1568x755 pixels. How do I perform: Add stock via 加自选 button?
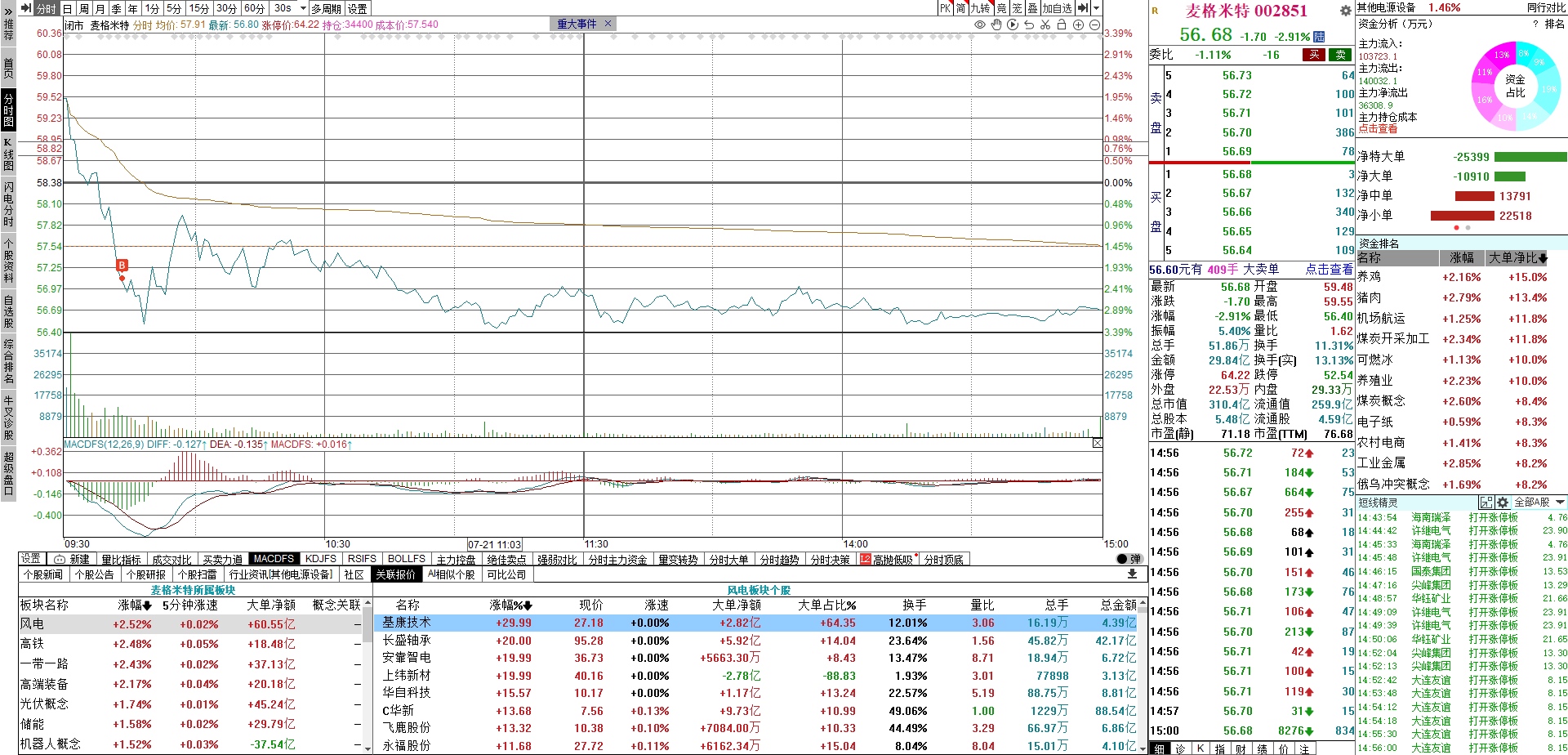[x=1057, y=8]
